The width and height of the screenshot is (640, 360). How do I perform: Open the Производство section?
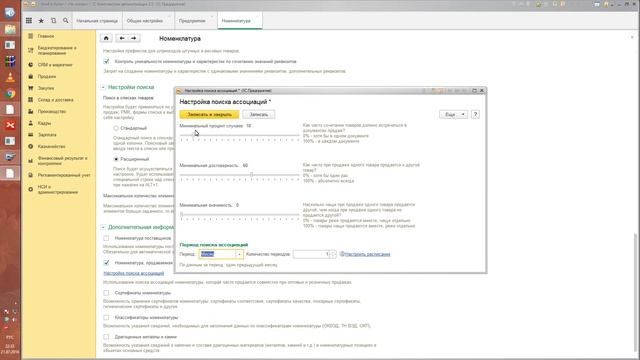[52, 111]
